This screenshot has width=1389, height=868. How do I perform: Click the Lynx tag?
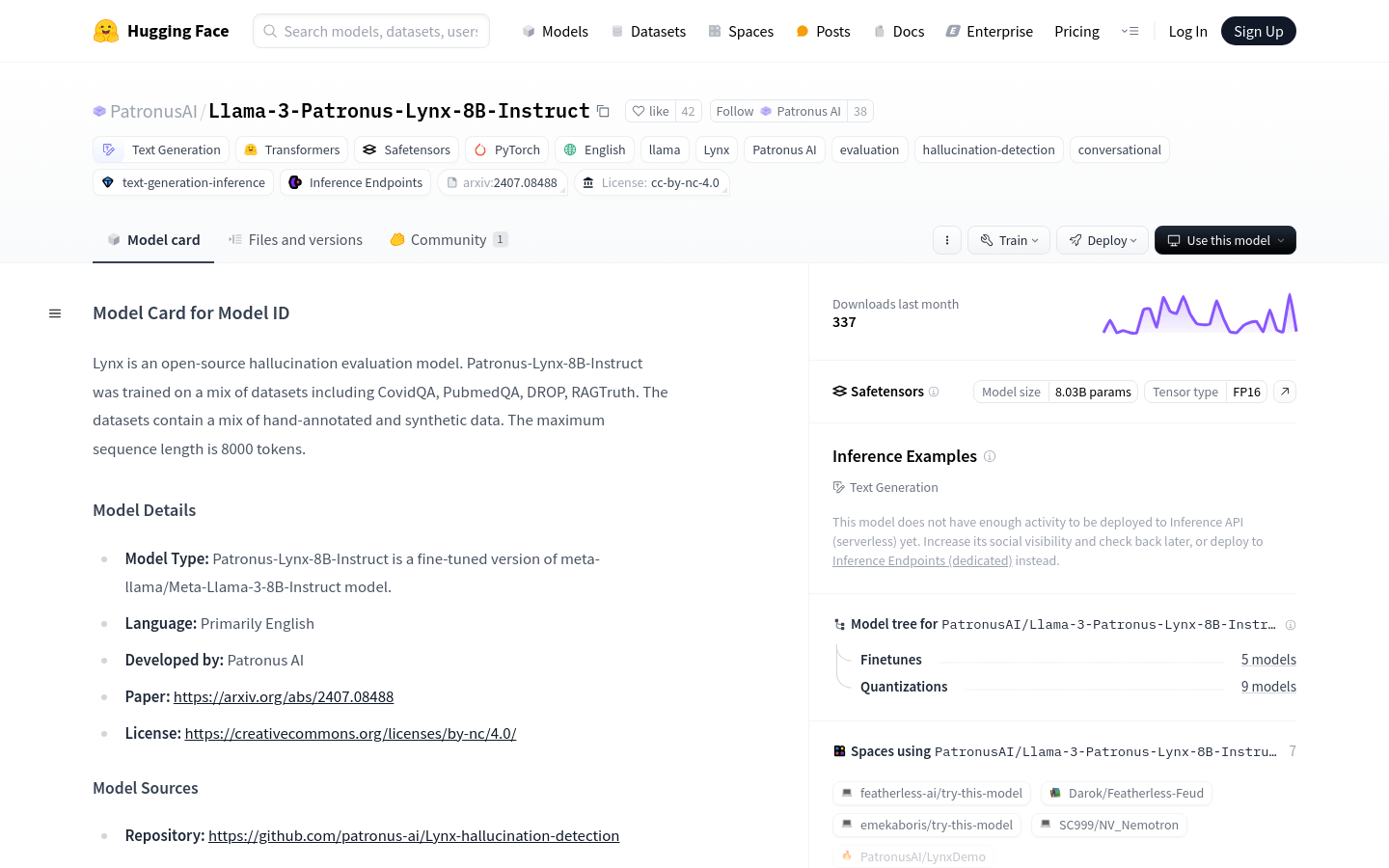pos(717,149)
